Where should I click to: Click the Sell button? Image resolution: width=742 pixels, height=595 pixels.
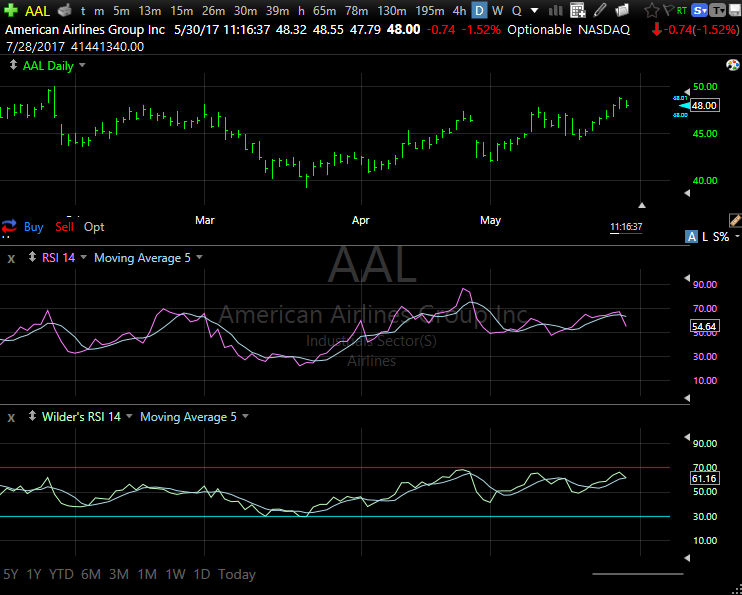click(x=64, y=227)
